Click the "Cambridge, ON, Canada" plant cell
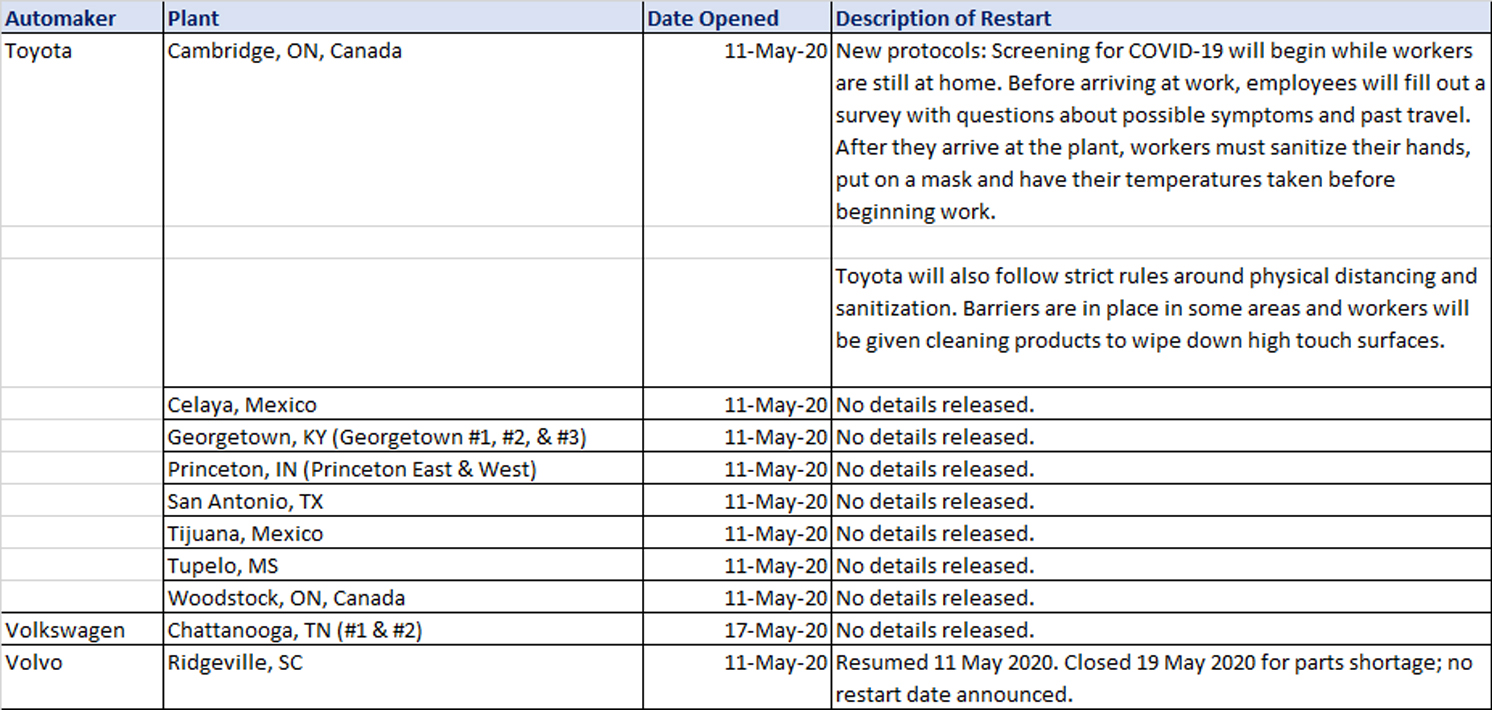Screen dimensions: 1492x710 [x=285, y=51]
